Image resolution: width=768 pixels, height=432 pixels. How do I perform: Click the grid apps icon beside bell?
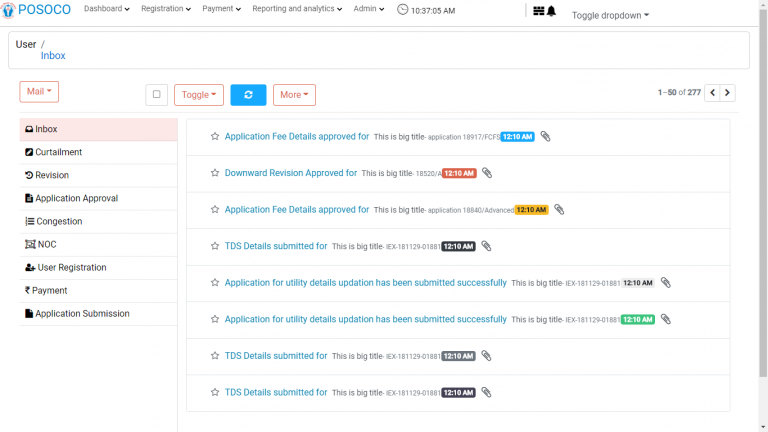click(x=539, y=11)
